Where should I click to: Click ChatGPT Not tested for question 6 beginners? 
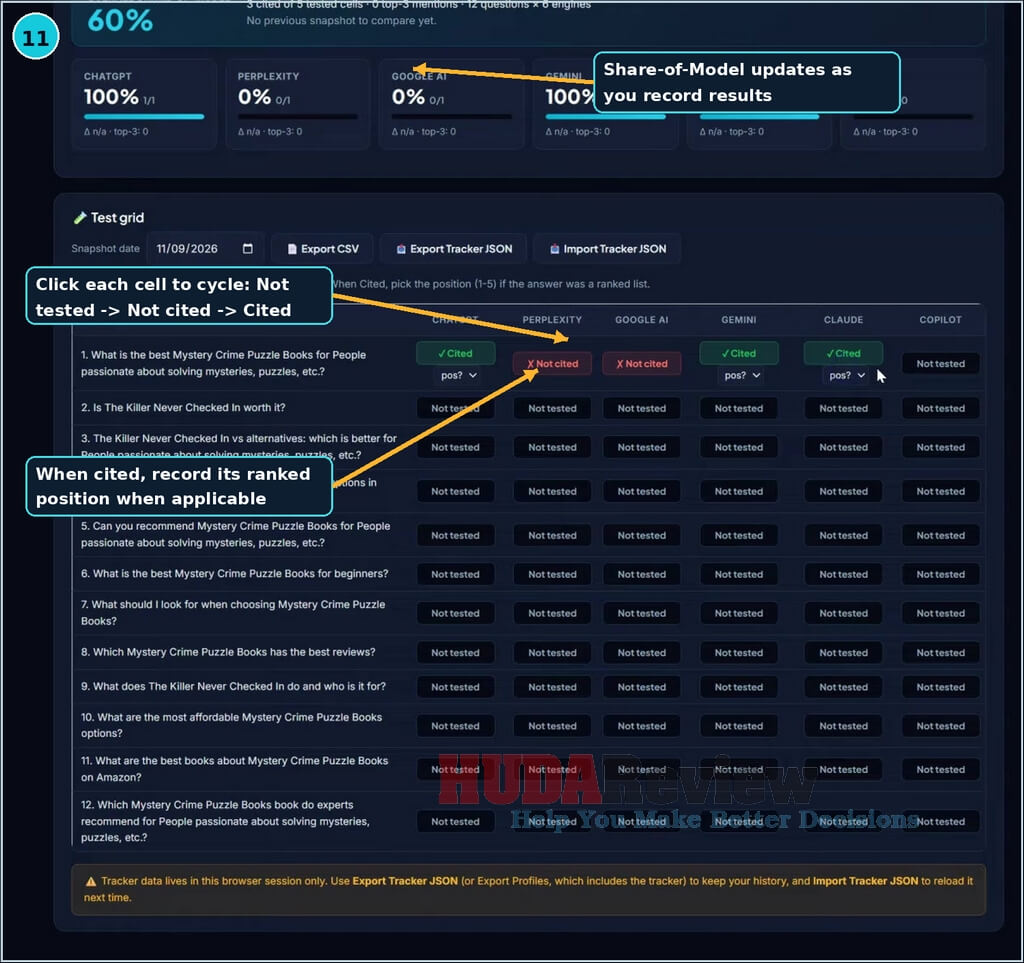click(455, 575)
